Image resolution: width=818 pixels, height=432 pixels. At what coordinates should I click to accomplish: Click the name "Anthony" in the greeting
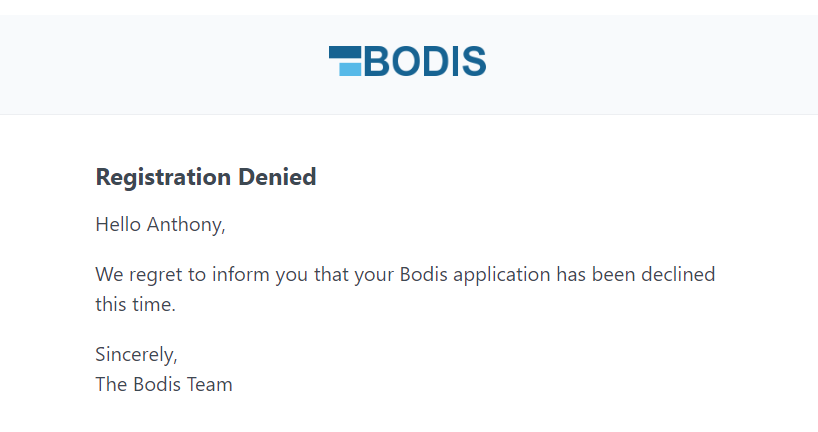tap(186, 225)
